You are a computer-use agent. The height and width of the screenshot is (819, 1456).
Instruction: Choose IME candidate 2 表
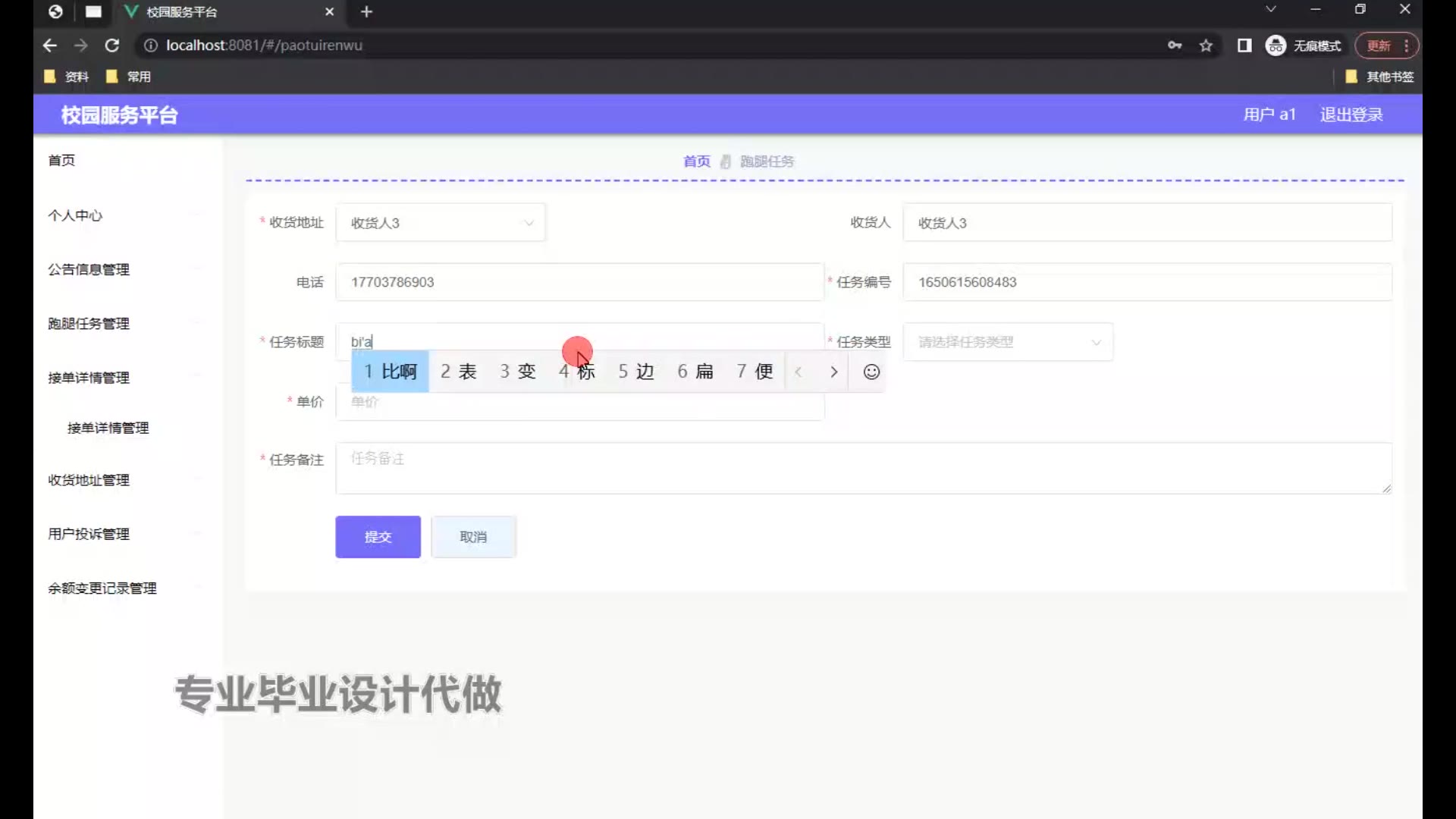coord(459,372)
